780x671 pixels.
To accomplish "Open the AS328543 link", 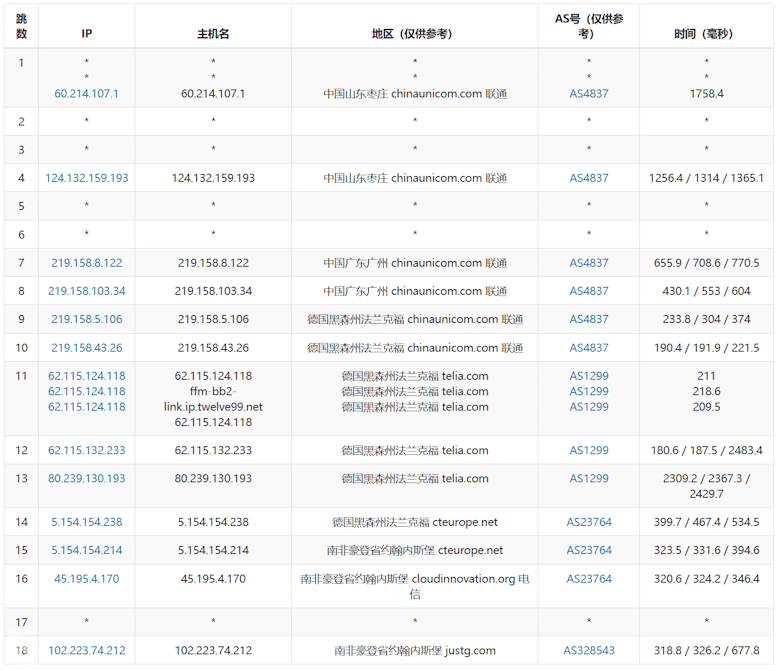I will tap(588, 651).
